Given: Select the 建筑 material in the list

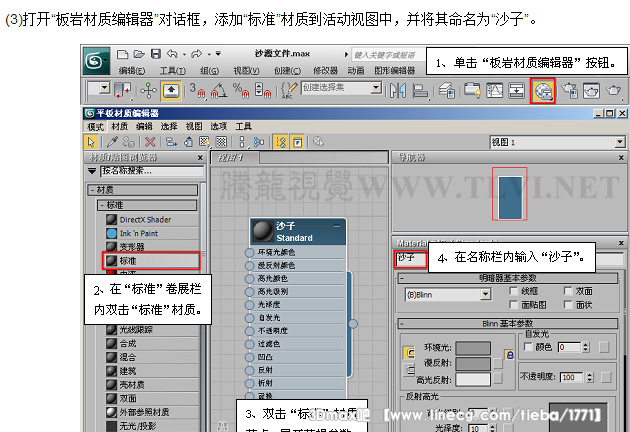Looking at the screenshot, I should coord(152,371).
